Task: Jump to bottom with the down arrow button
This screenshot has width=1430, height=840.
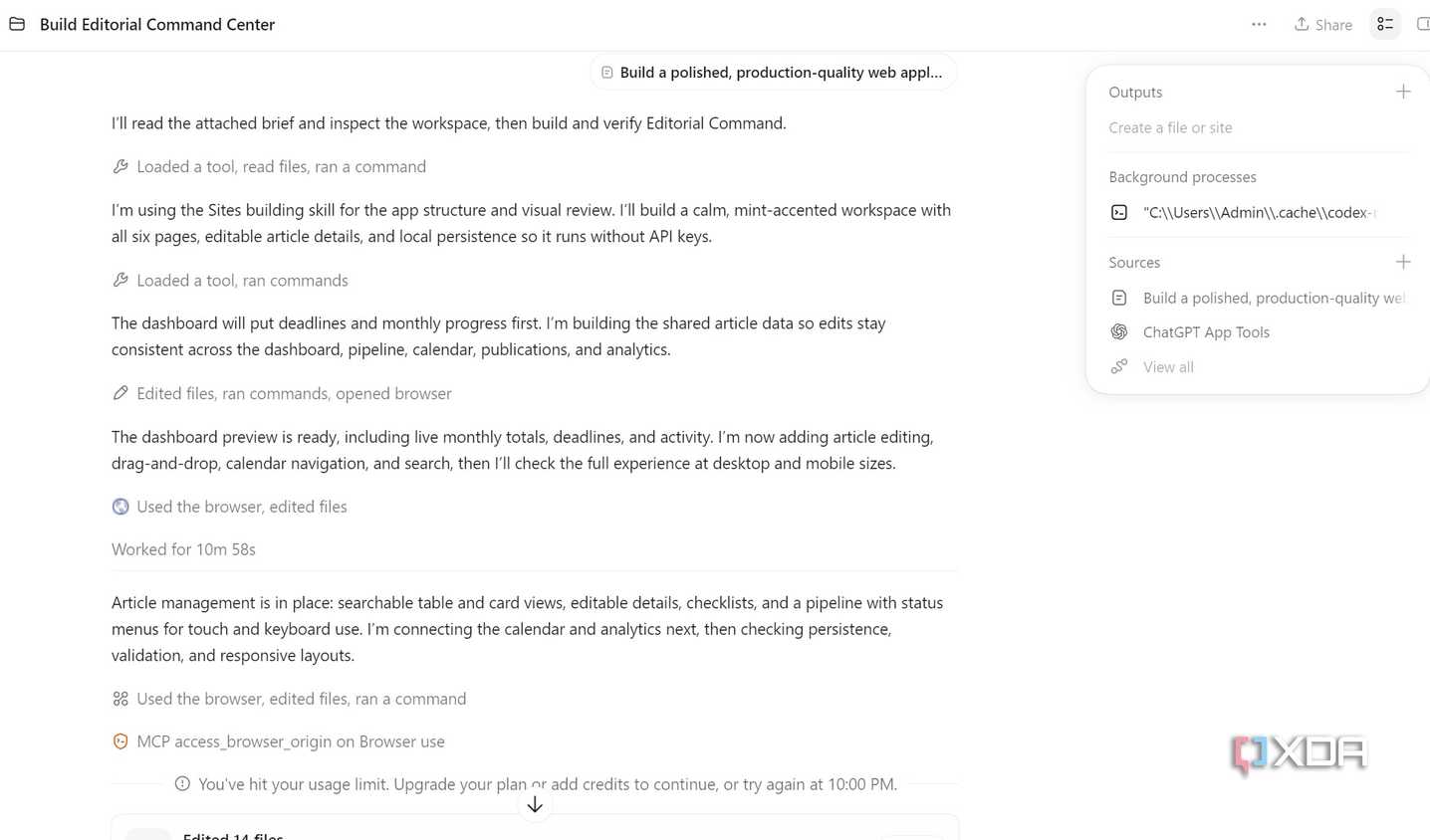Action: pos(535,804)
